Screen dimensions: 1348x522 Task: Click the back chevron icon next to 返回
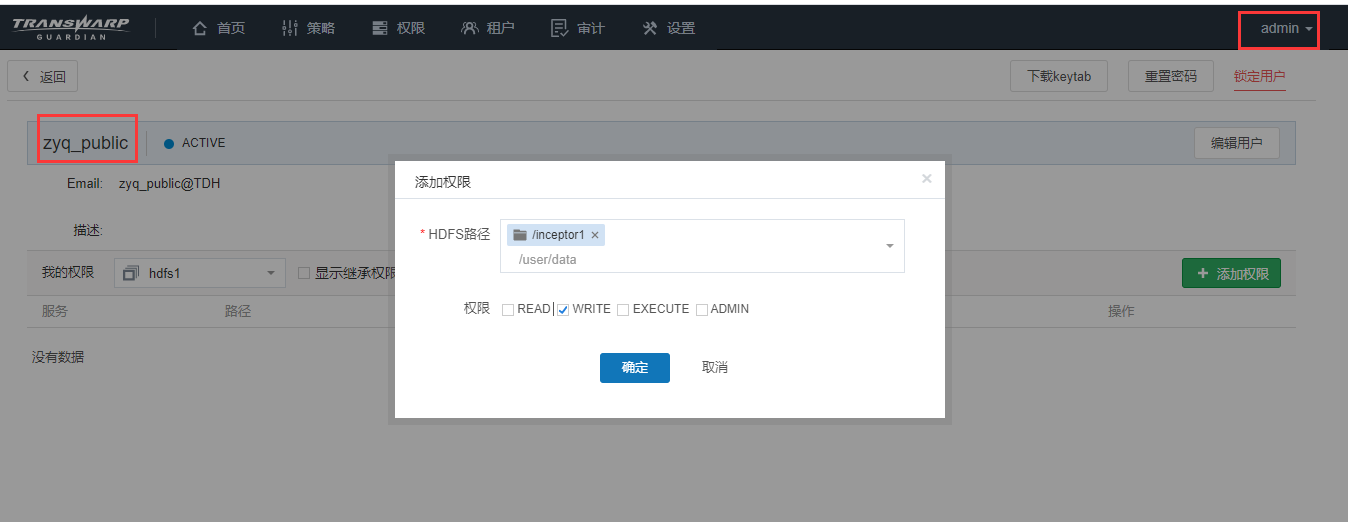tap(25, 76)
